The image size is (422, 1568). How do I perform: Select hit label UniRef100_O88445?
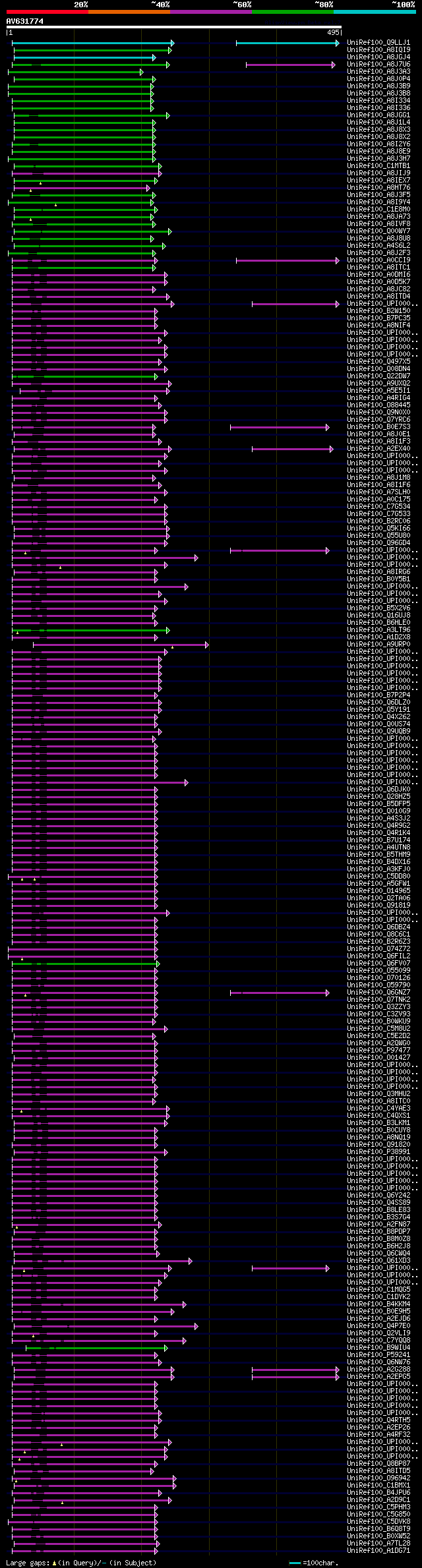pos(378,405)
